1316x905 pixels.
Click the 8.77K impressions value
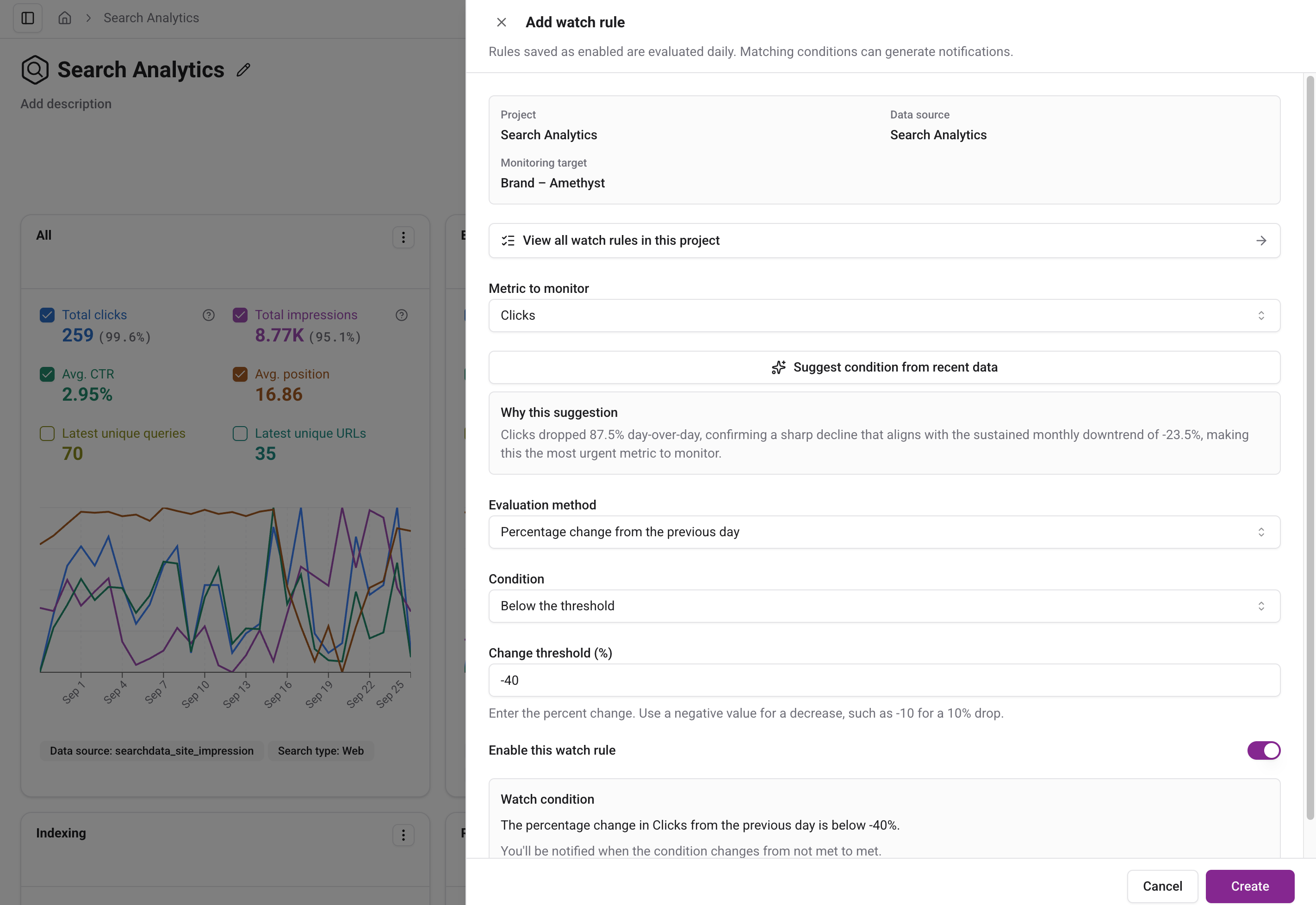pos(279,336)
